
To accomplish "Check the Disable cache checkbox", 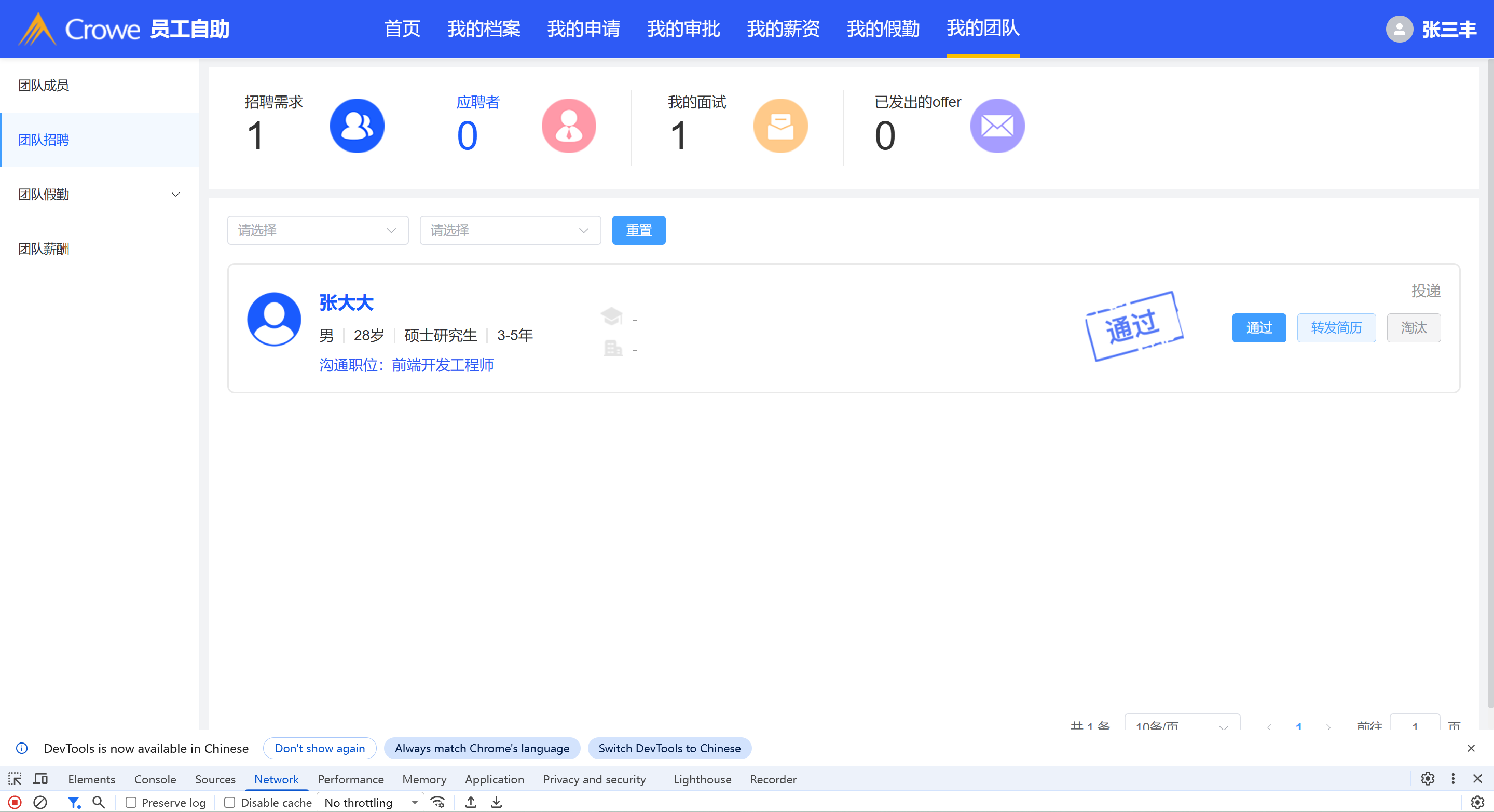I will (x=230, y=803).
